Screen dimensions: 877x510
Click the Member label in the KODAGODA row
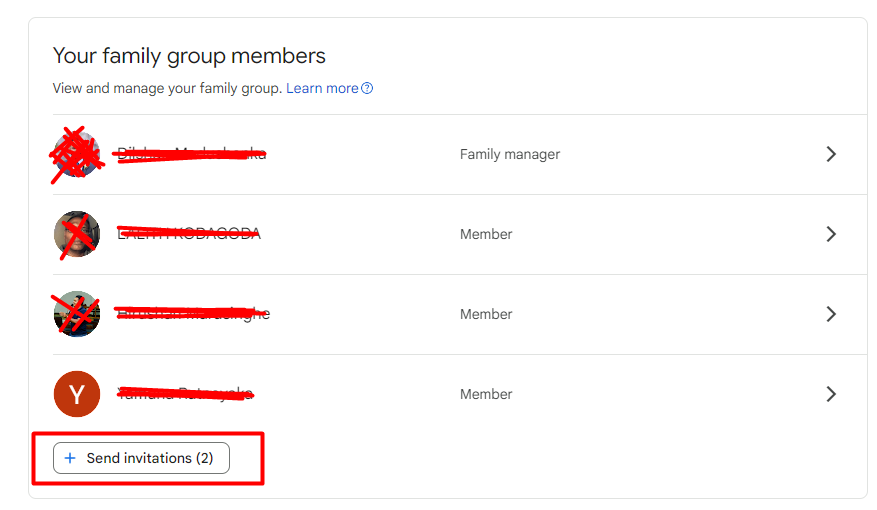(486, 234)
